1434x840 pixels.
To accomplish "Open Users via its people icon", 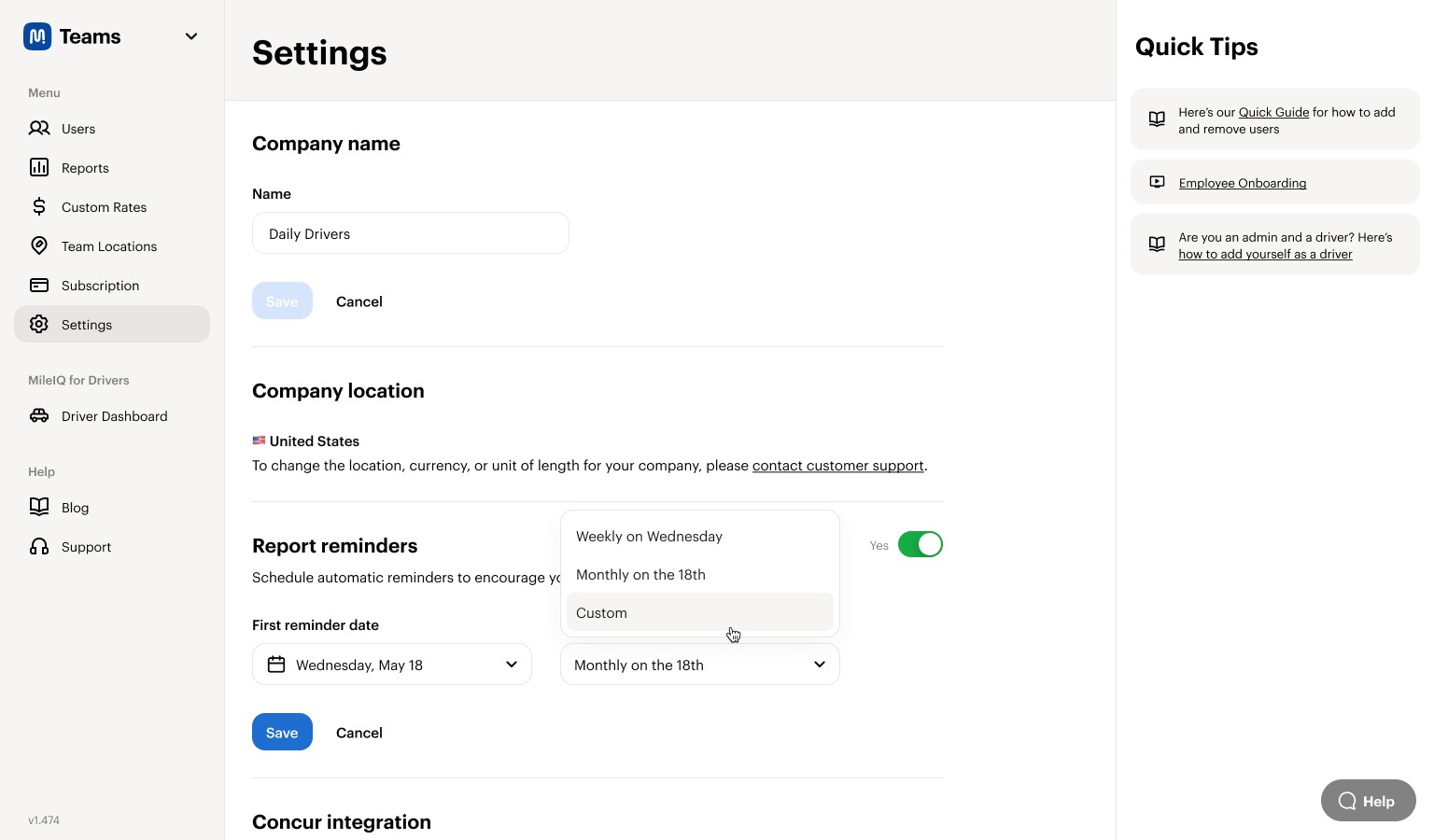I will [39, 128].
